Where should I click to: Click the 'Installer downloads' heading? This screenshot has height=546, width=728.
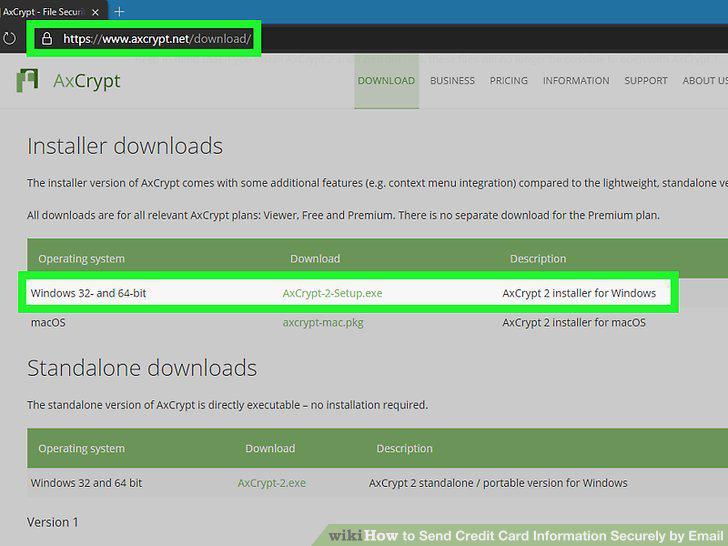(x=125, y=146)
